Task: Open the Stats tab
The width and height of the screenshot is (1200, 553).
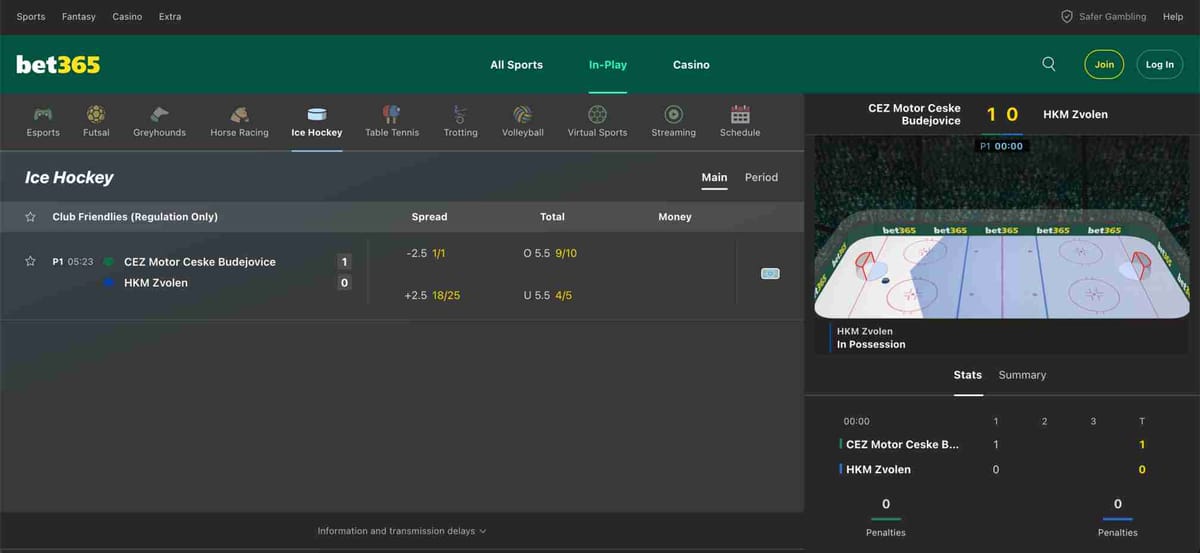Action: (x=968, y=375)
